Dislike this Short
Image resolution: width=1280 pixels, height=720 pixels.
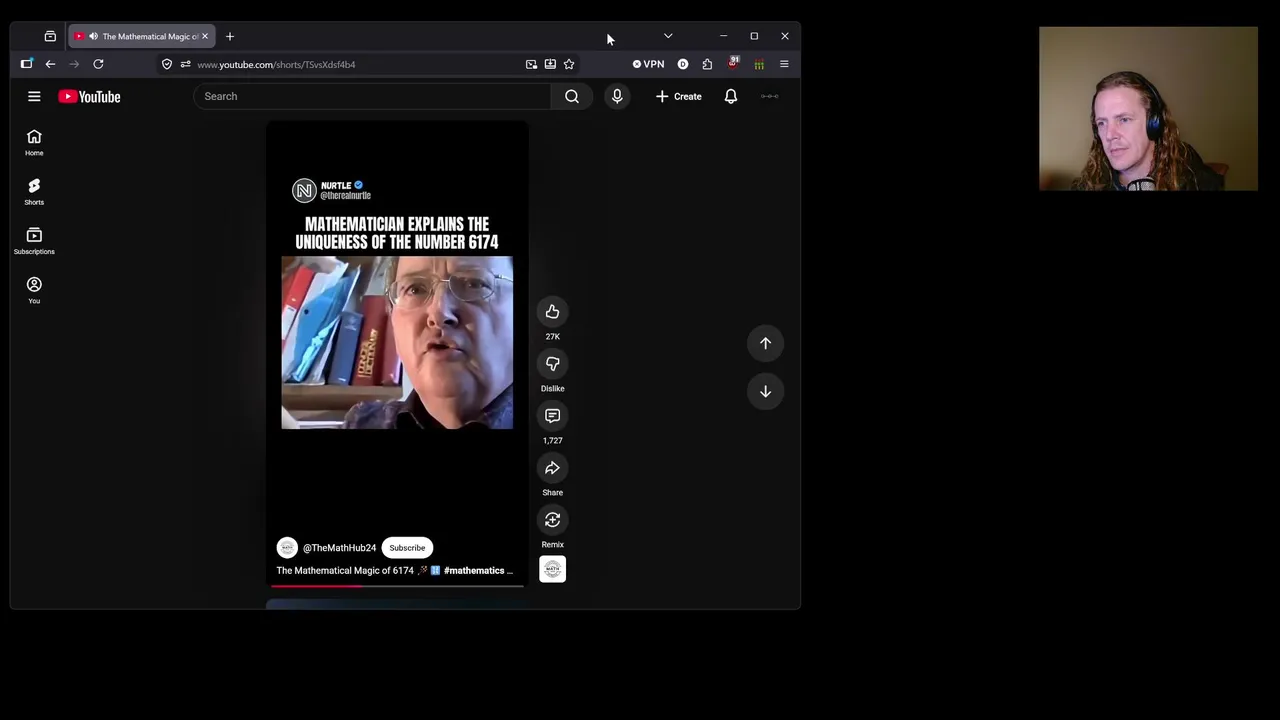[552, 364]
